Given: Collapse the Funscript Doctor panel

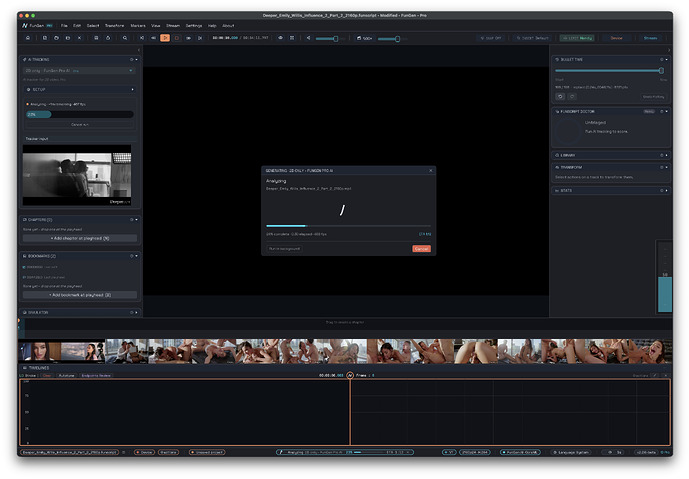Looking at the screenshot, I should [667, 112].
